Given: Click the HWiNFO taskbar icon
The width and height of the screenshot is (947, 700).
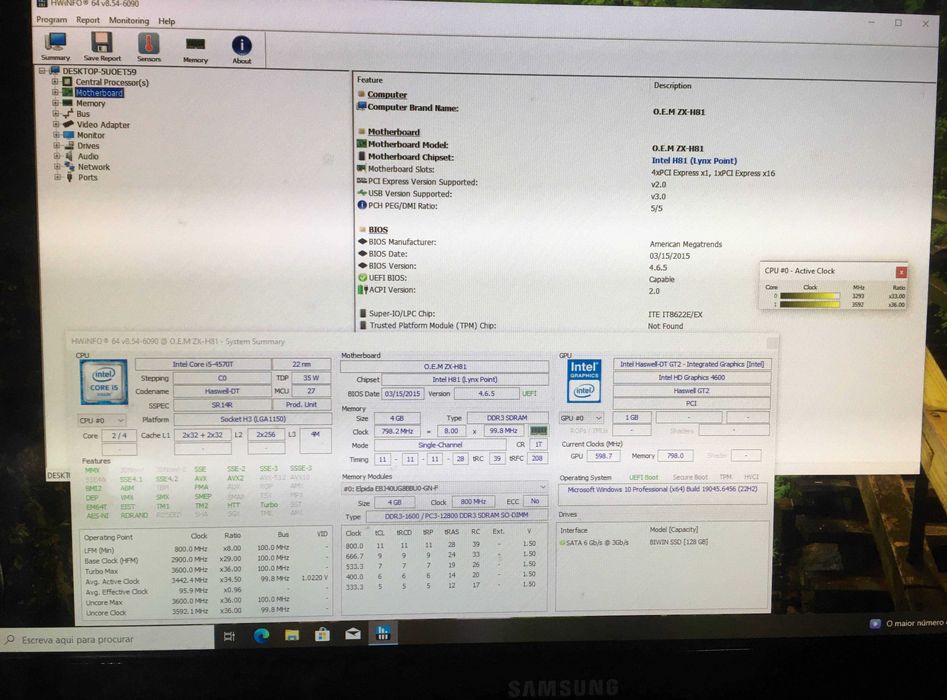Looking at the screenshot, I should [383, 632].
